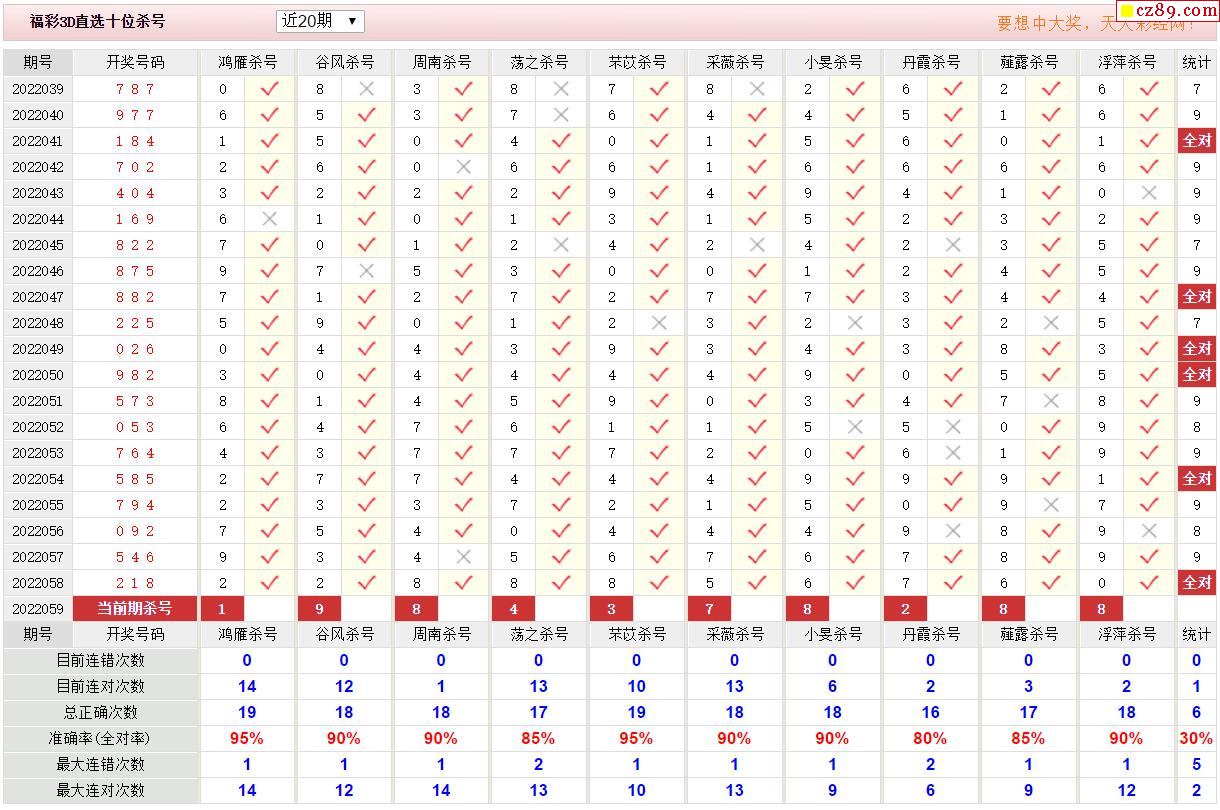Click the X mark for 谷风杀号 in row 2022046

(x=367, y=271)
